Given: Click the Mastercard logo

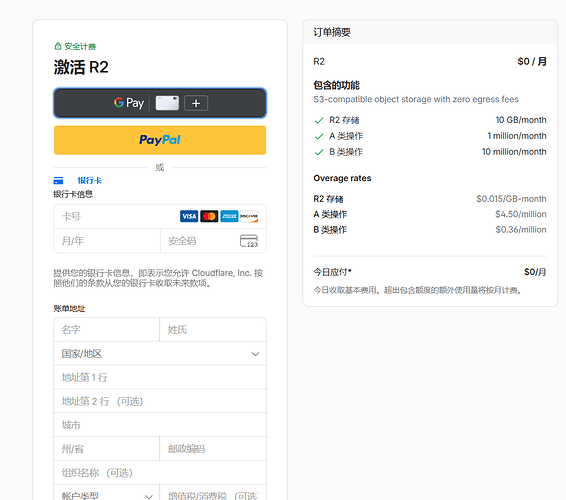Looking at the screenshot, I should [x=209, y=216].
